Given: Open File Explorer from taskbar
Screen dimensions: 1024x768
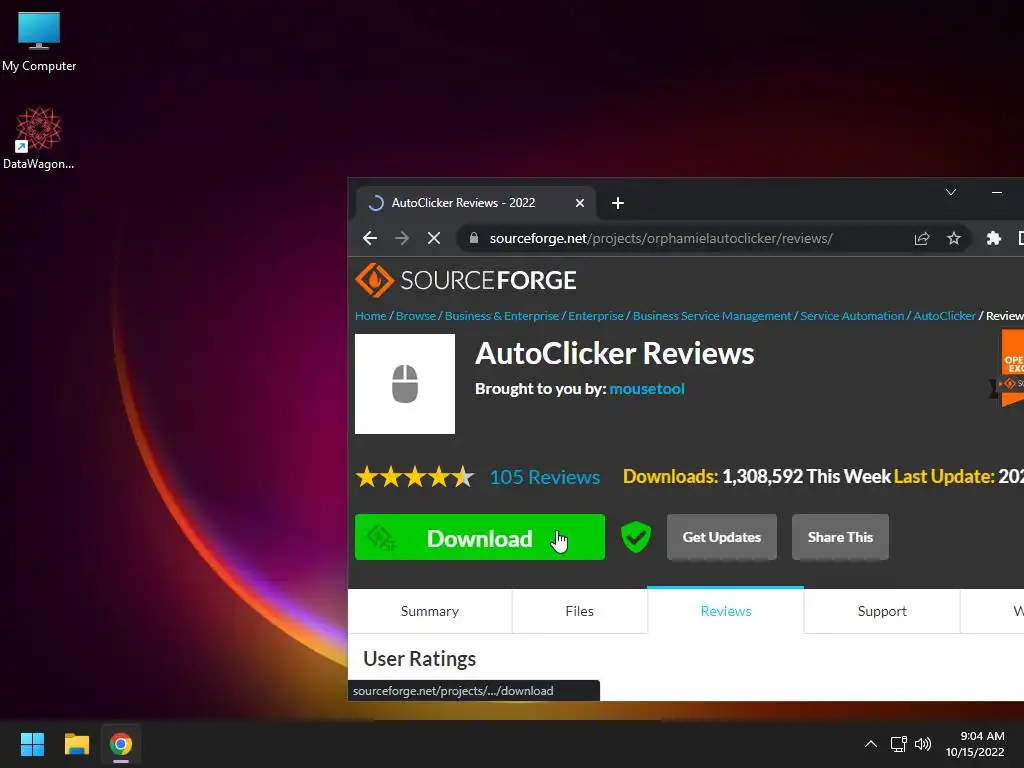Looking at the screenshot, I should (x=76, y=744).
